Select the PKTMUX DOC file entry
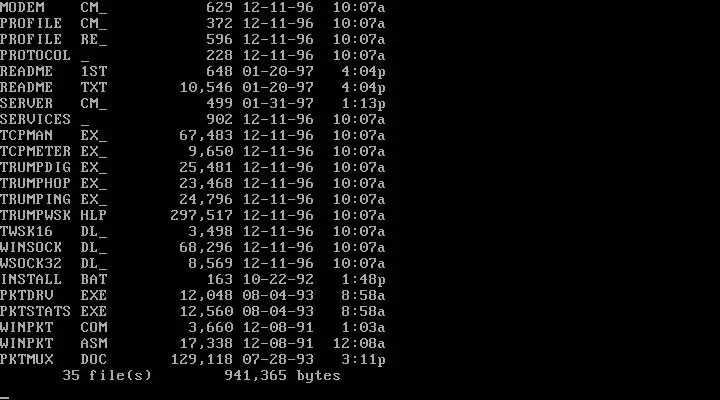This screenshot has width=720, height=400. tap(192, 359)
